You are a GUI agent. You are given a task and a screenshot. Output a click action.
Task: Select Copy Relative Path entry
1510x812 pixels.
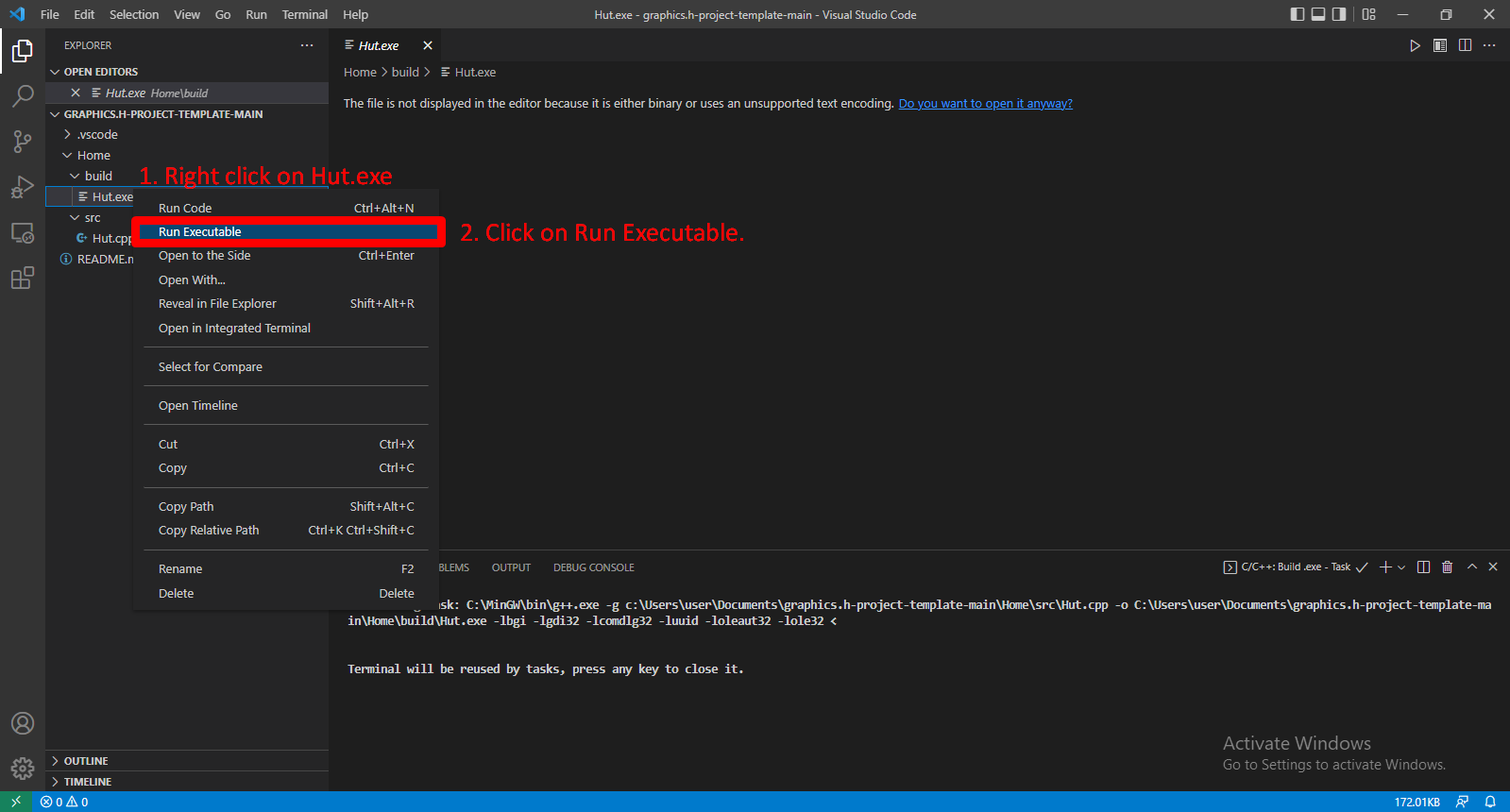[x=286, y=530]
